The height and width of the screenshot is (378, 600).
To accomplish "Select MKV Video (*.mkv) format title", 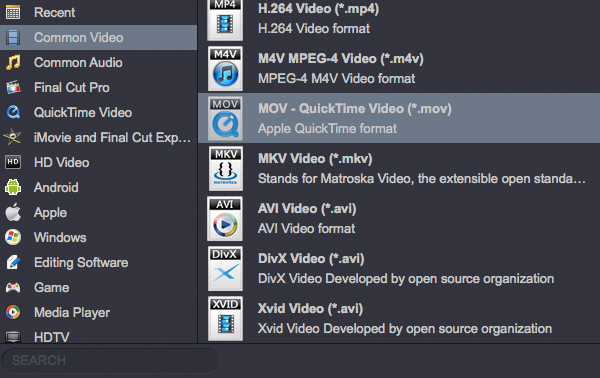I will pyautogui.click(x=315, y=159).
